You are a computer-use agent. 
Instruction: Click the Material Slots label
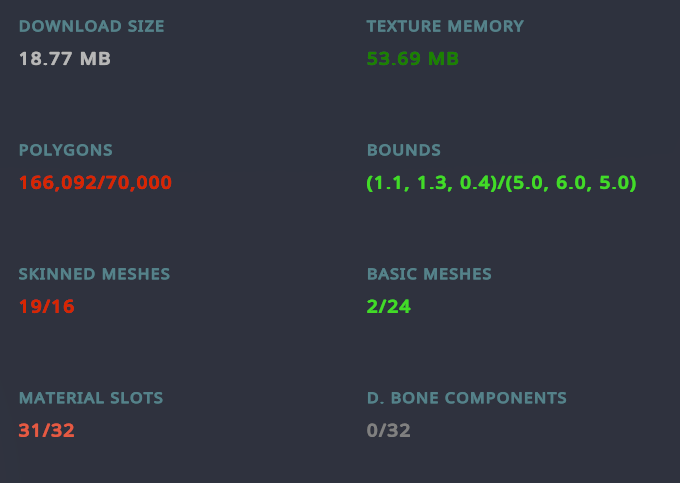[91, 398]
